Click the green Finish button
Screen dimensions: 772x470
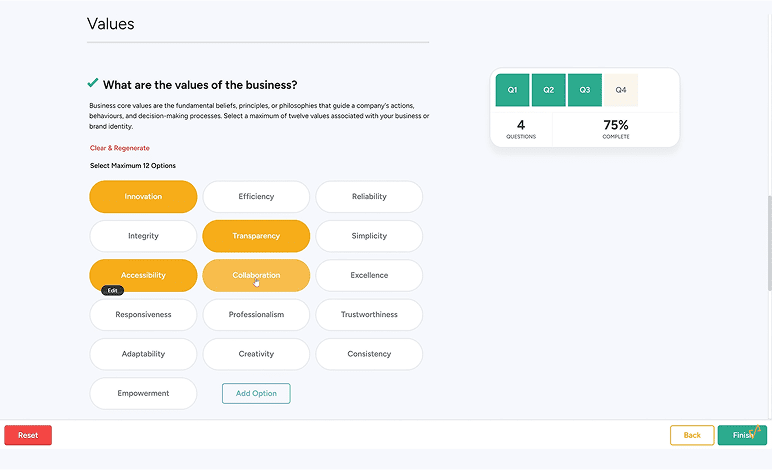point(742,435)
